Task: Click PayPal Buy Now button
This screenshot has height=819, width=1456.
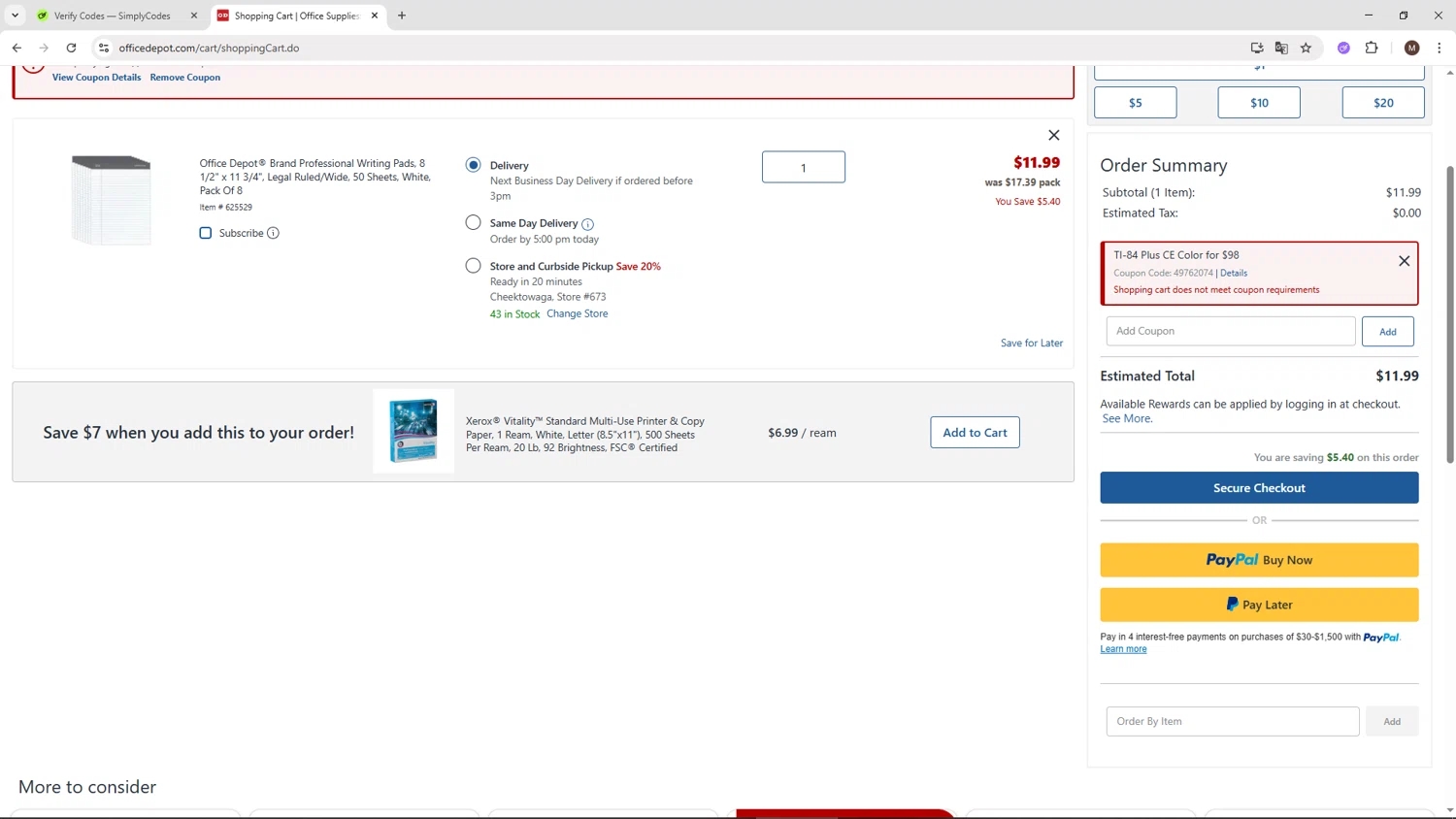Action: (x=1259, y=560)
